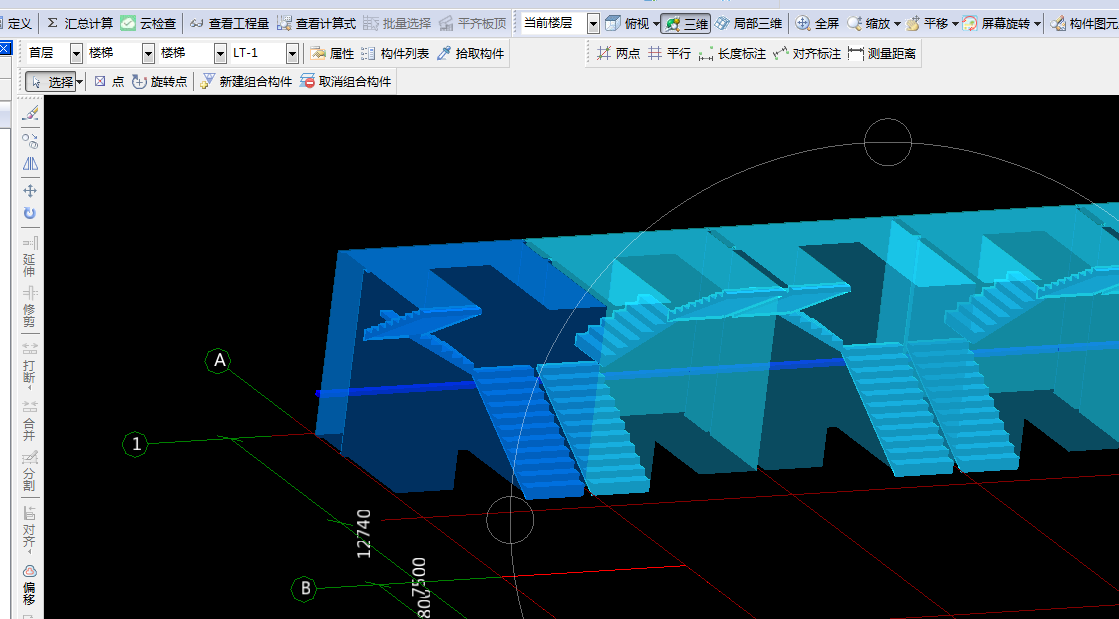Open the second 楼梯 type dropdown
1119x619 pixels.
click(x=221, y=54)
